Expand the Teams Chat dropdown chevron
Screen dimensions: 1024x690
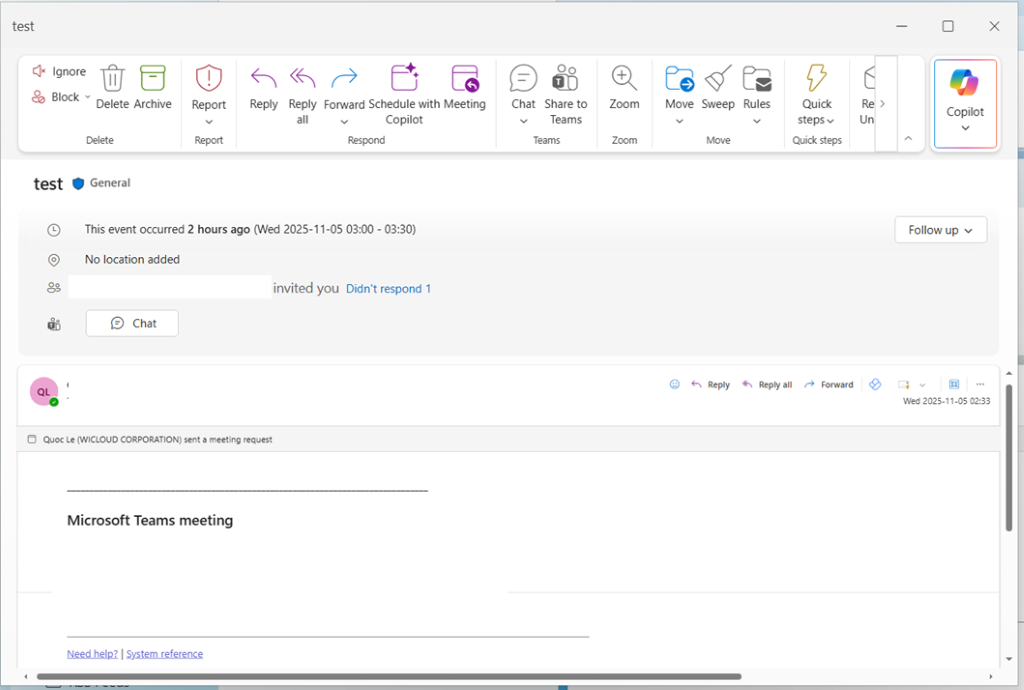point(523,121)
